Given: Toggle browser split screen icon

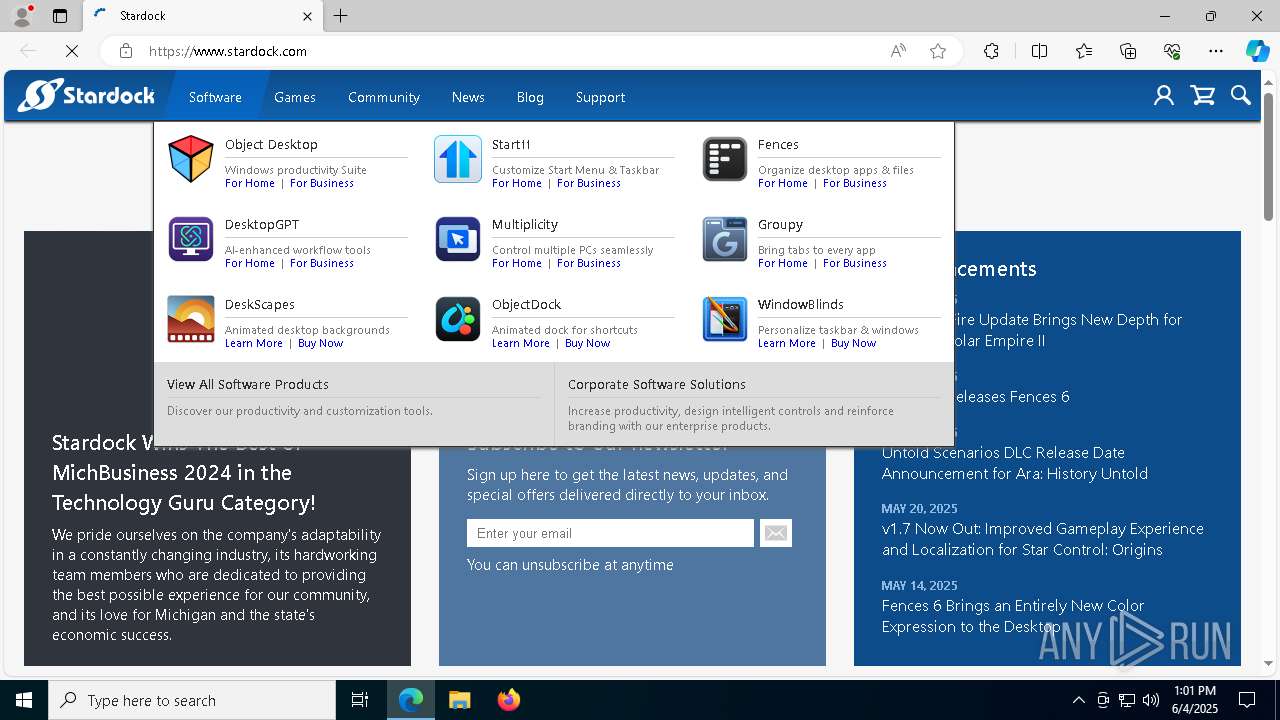Looking at the screenshot, I should (1039, 51).
